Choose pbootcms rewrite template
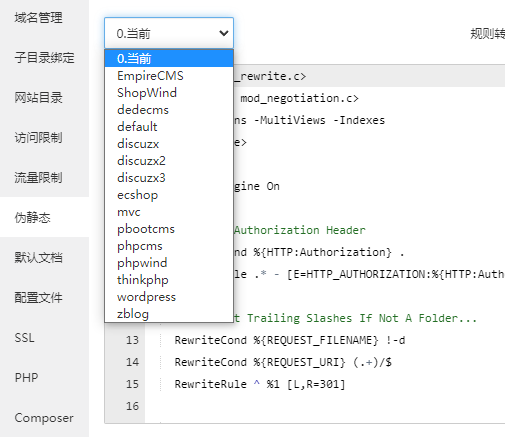 click(x=169, y=229)
